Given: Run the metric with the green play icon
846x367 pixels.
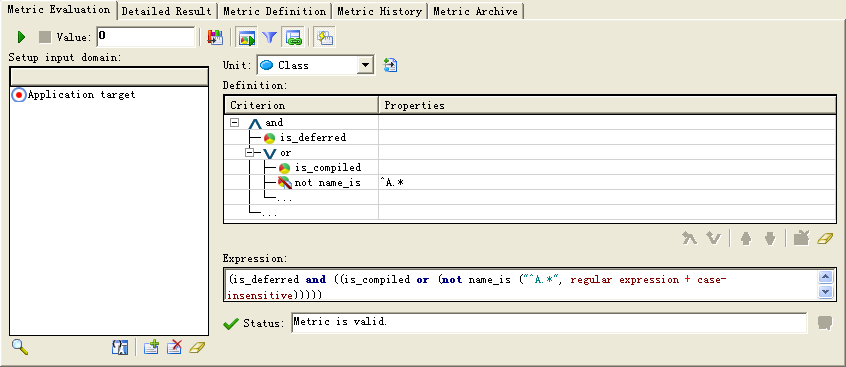Looking at the screenshot, I should [21, 37].
